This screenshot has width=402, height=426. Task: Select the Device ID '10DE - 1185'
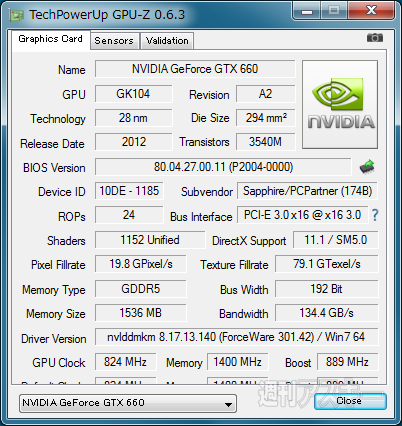[x=129, y=191]
